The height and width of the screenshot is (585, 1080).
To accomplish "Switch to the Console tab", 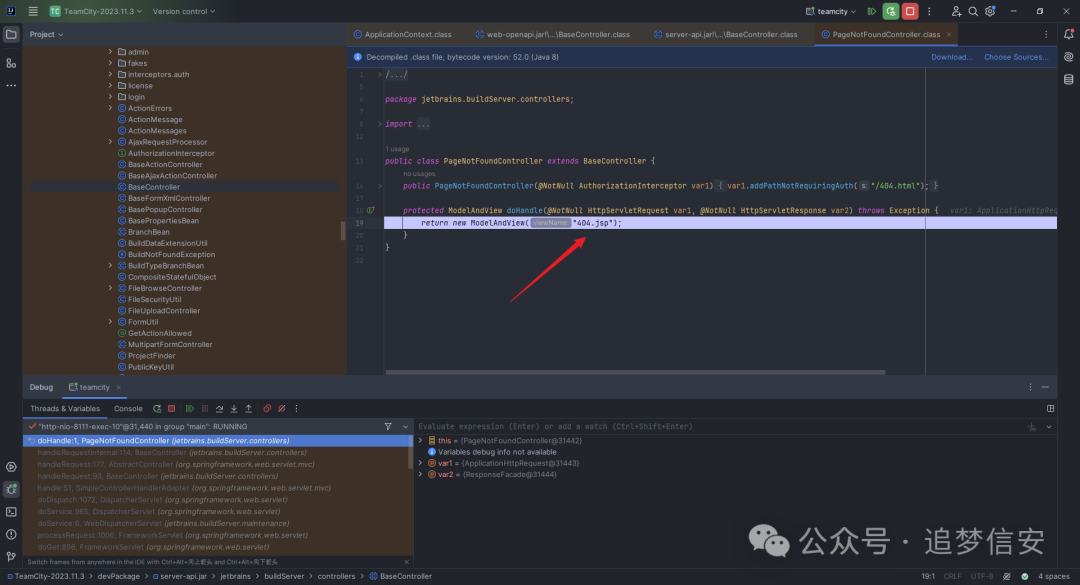I will tap(128, 408).
